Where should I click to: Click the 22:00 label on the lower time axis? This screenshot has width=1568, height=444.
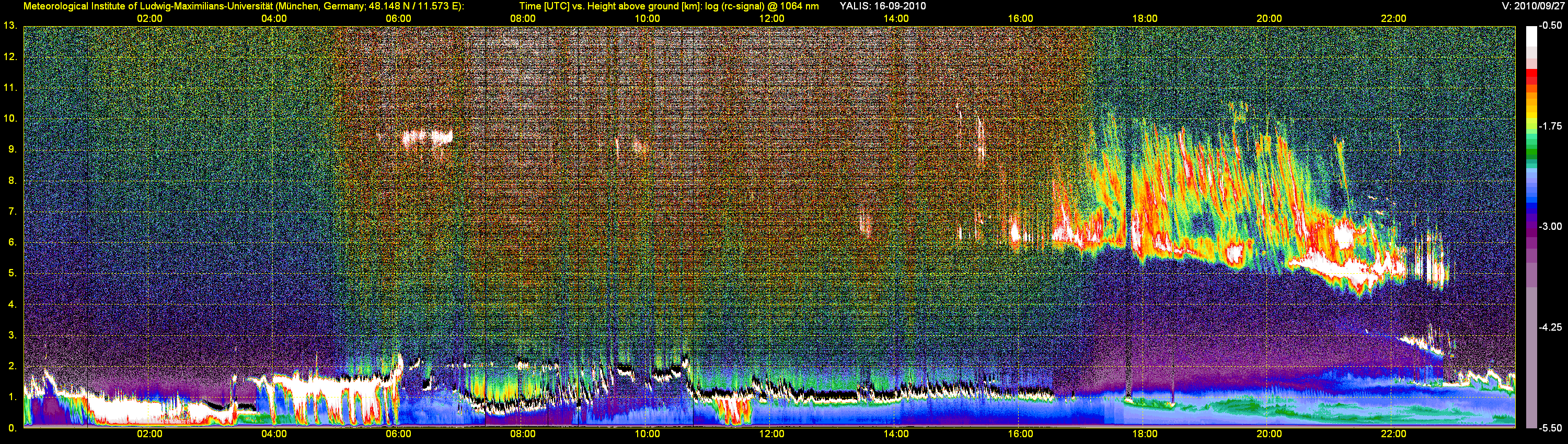pos(1393,434)
